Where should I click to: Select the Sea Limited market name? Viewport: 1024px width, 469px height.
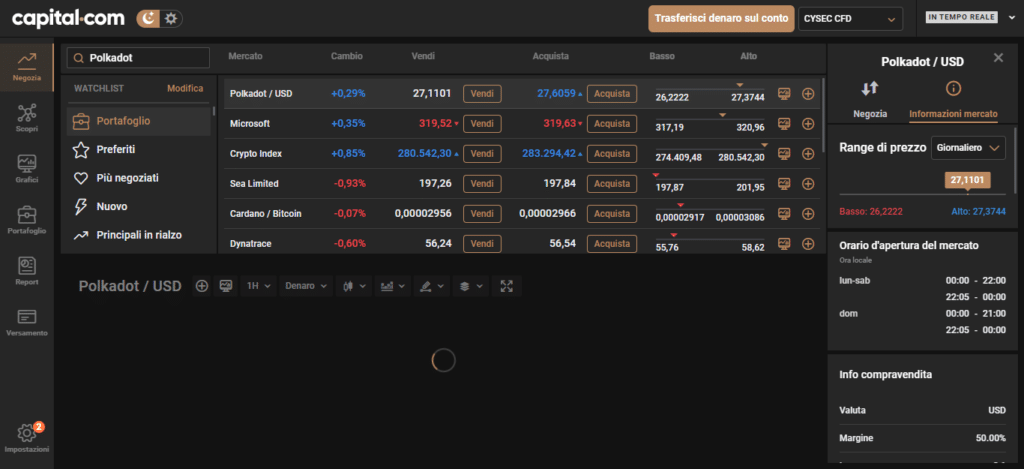[x=254, y=184]
